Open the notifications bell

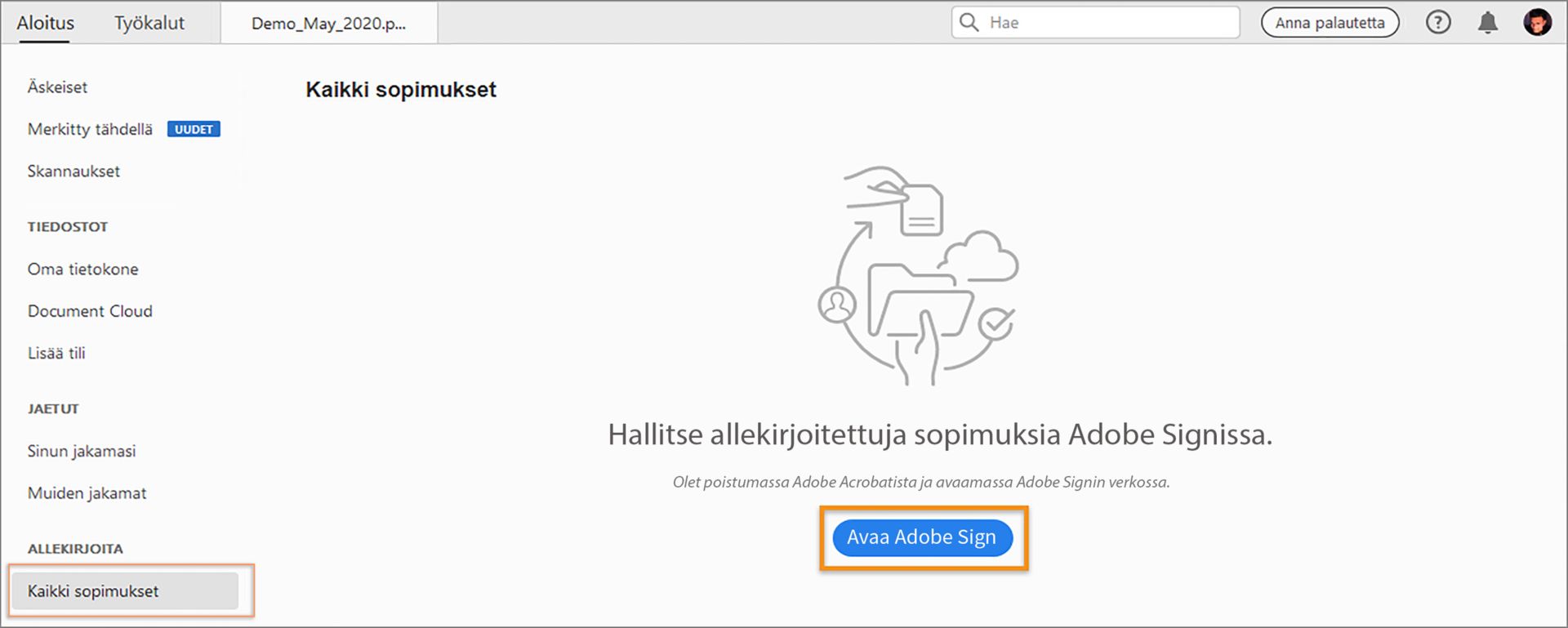click(1488, 22)
